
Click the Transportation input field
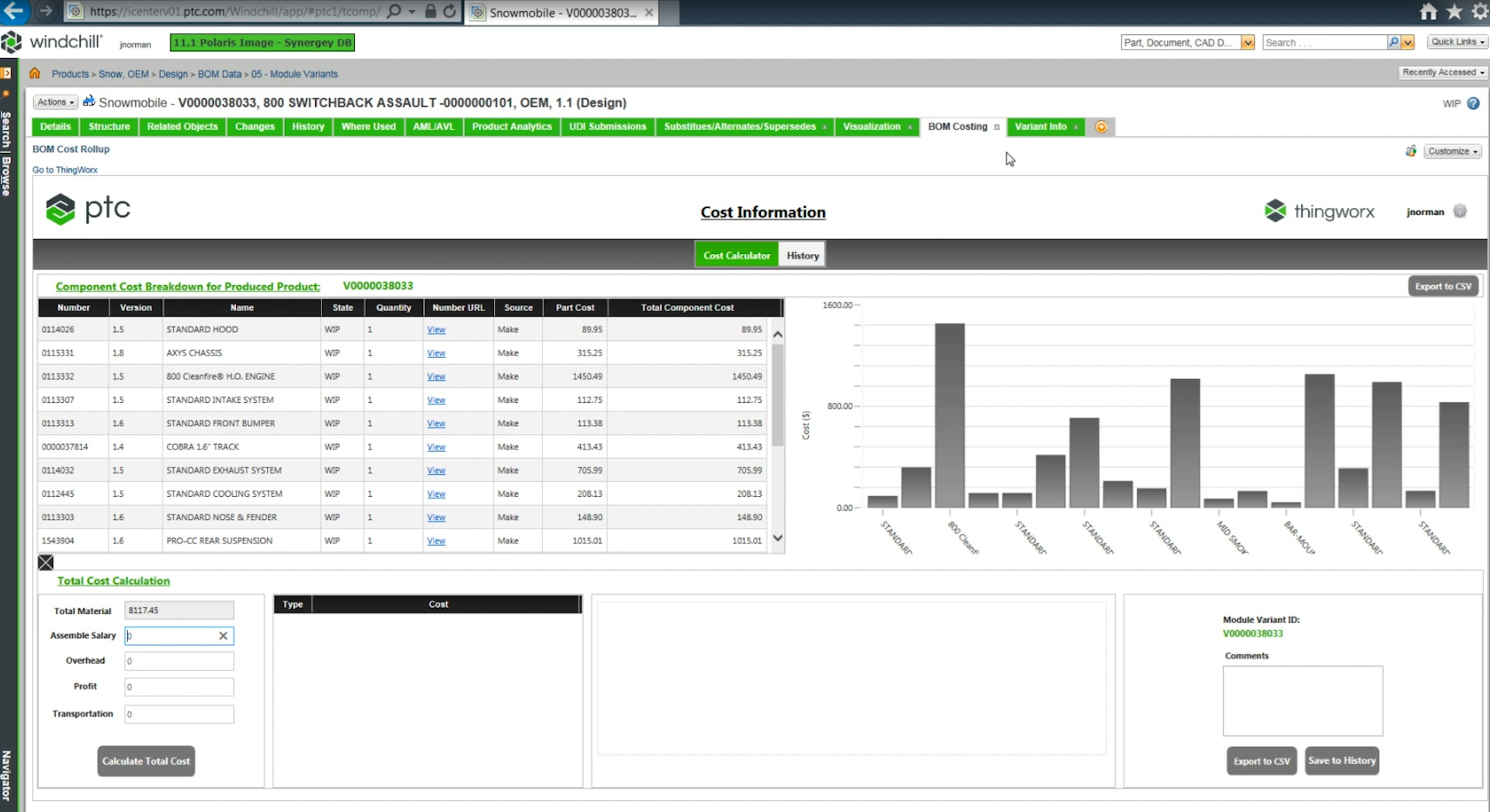pos(179,714)
